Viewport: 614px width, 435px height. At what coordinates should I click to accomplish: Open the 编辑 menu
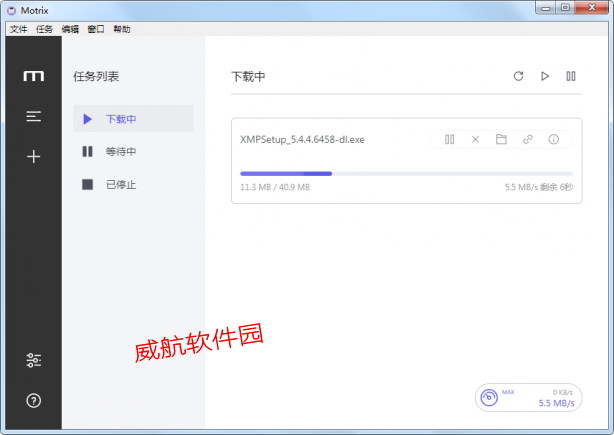70,29
